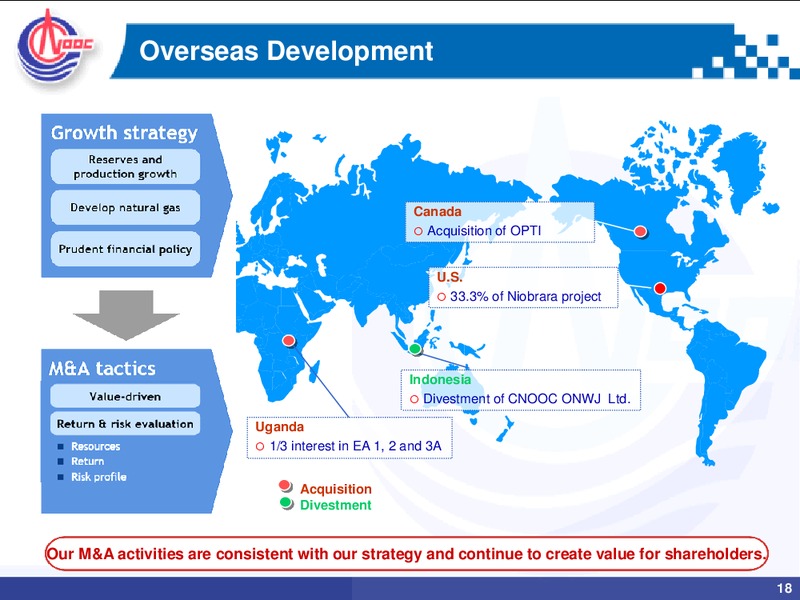This screenshot has width=800, height=600.
Task: Click the 'Canada' callout label
Action: coord(437,212)
